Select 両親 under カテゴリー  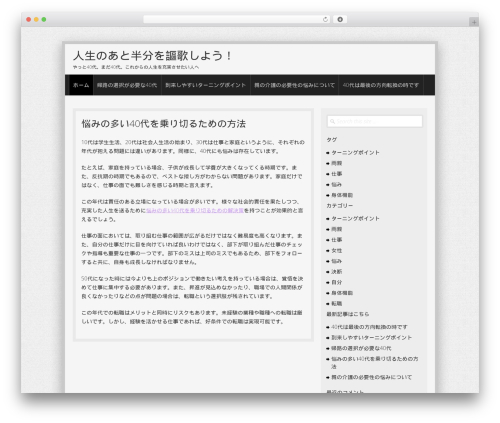(337, 229)
